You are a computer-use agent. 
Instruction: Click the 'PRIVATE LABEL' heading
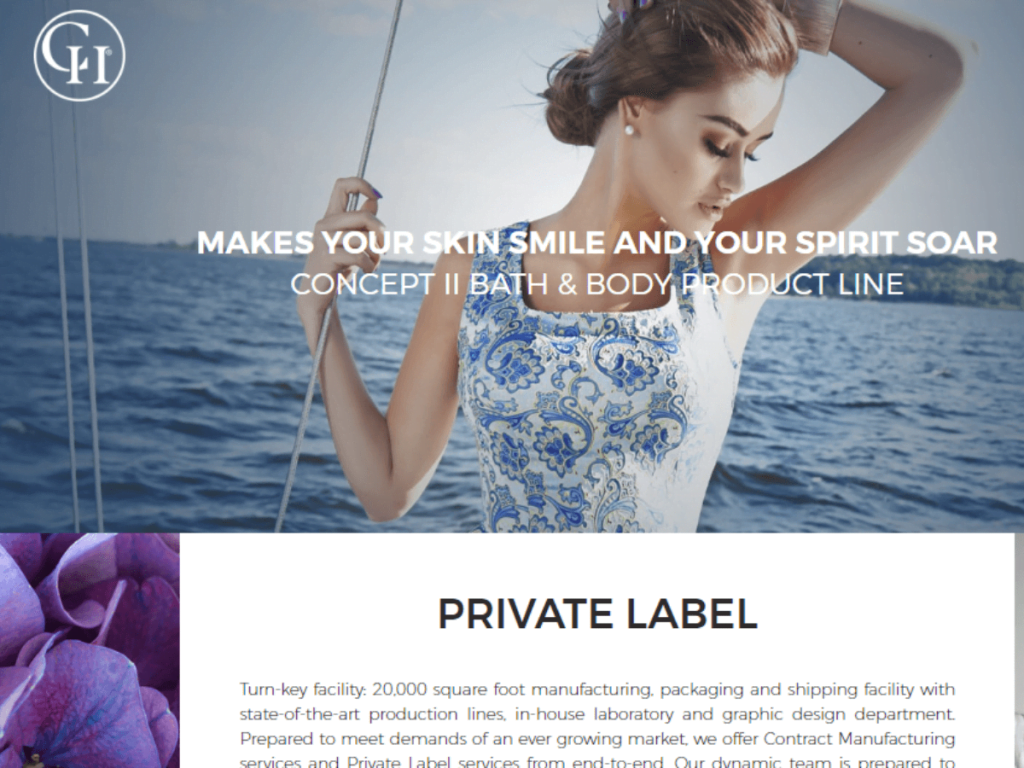click(597, 614)
